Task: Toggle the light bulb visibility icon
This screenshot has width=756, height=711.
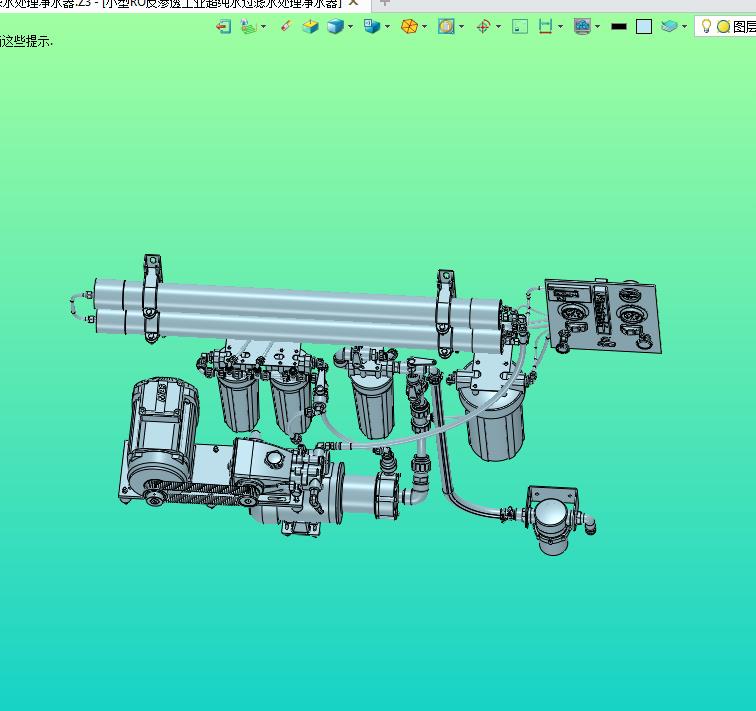Action: point(706,27)
